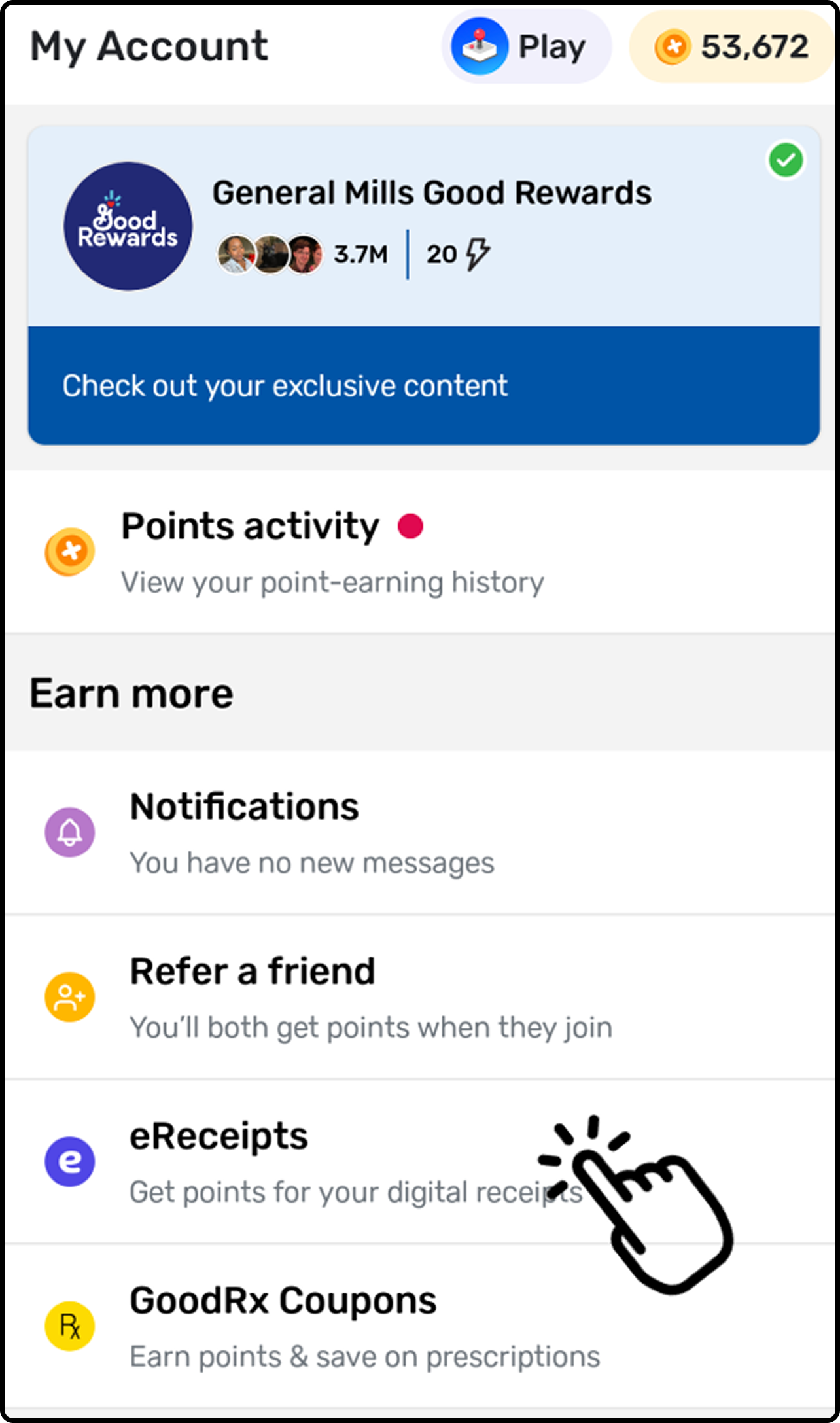The image size is (840, 1423).
Task: Toggle the green checkmark on rewards card
Action: [786, 160]
